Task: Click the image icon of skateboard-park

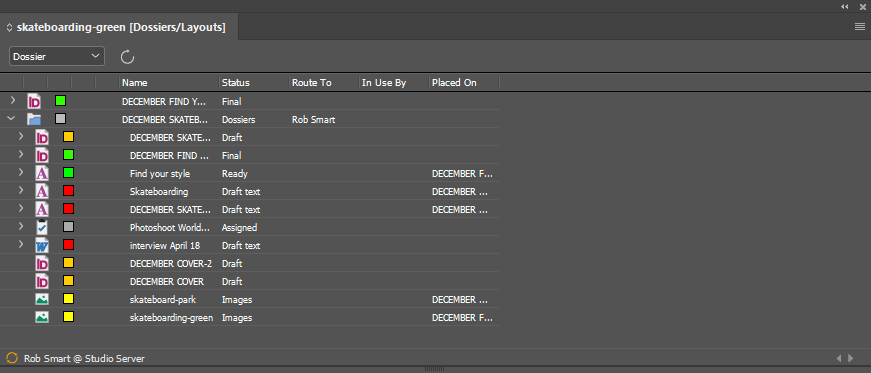Action: pos(42,299)
